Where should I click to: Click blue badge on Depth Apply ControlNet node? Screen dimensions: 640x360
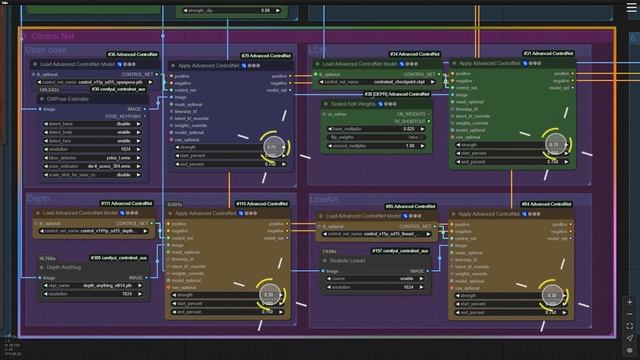pos(241,213)
